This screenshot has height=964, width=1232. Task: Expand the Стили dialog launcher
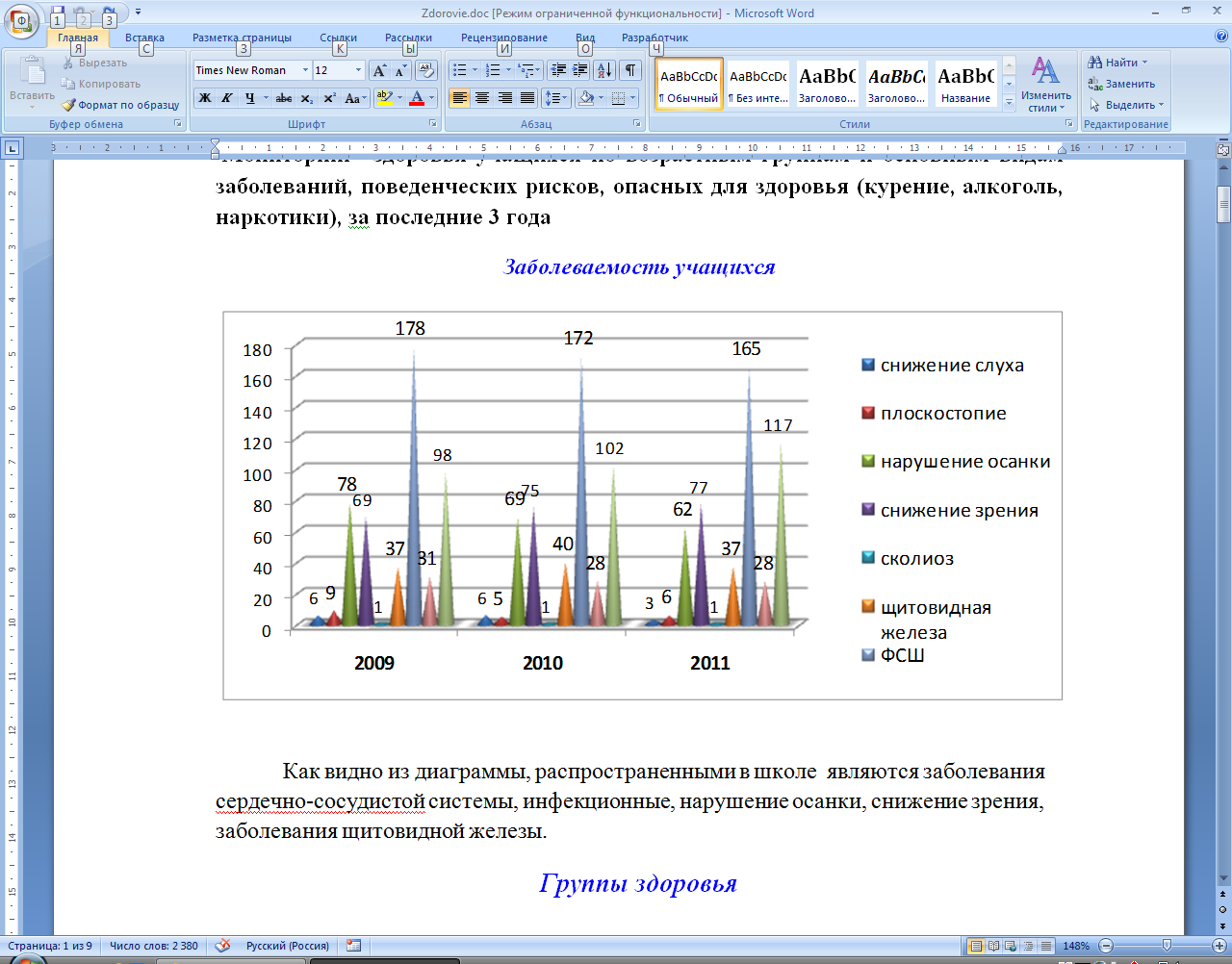pyautogui.click(x=1069, y=124)
